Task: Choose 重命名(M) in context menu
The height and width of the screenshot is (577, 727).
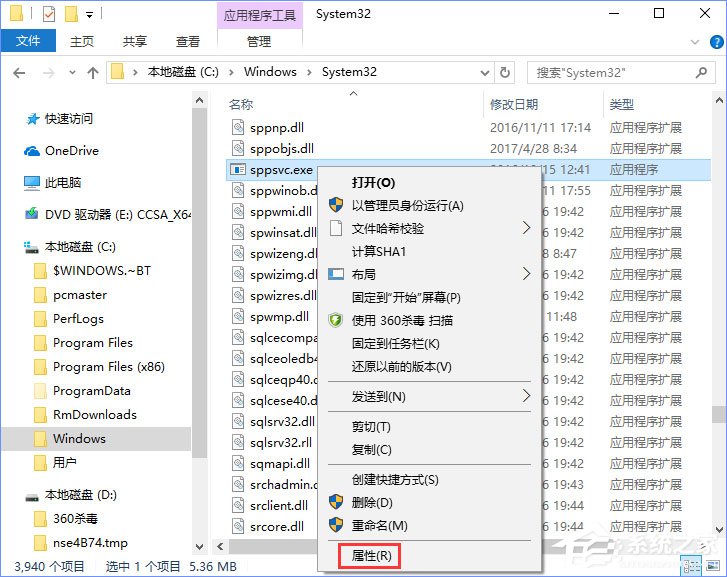Action: 429,526
